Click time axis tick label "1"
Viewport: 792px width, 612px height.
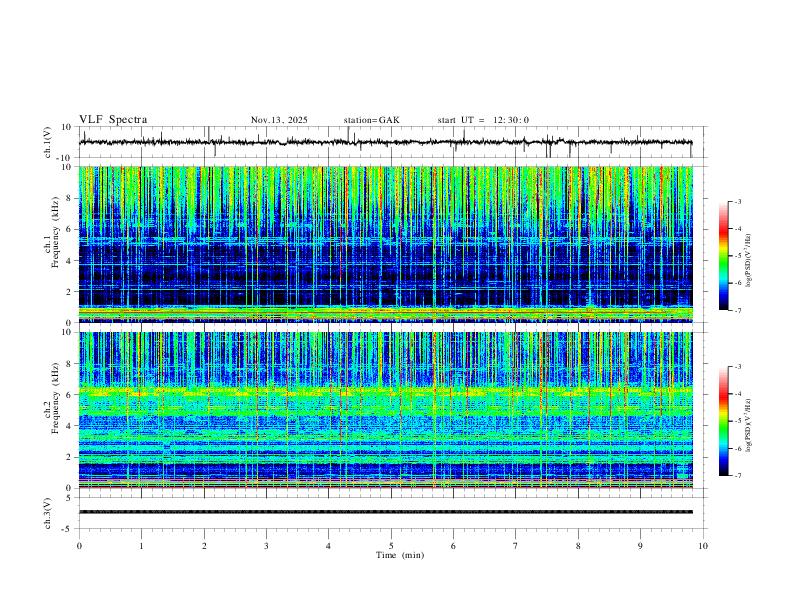pos(141,546)
